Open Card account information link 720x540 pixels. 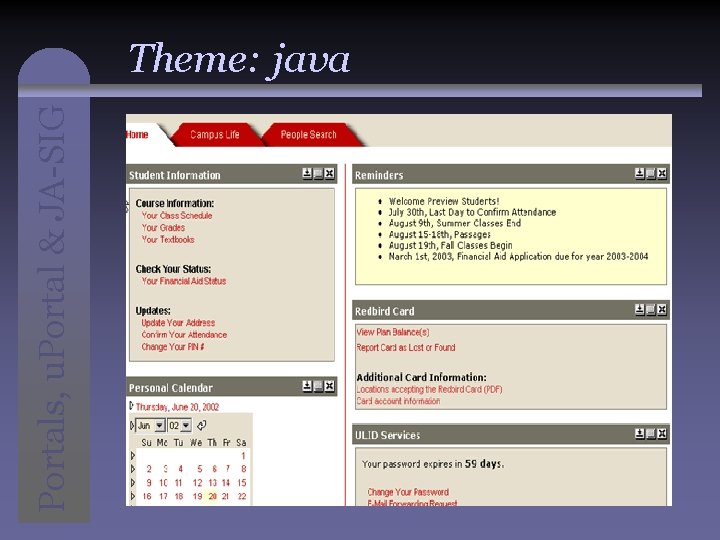tap(398, 401)
